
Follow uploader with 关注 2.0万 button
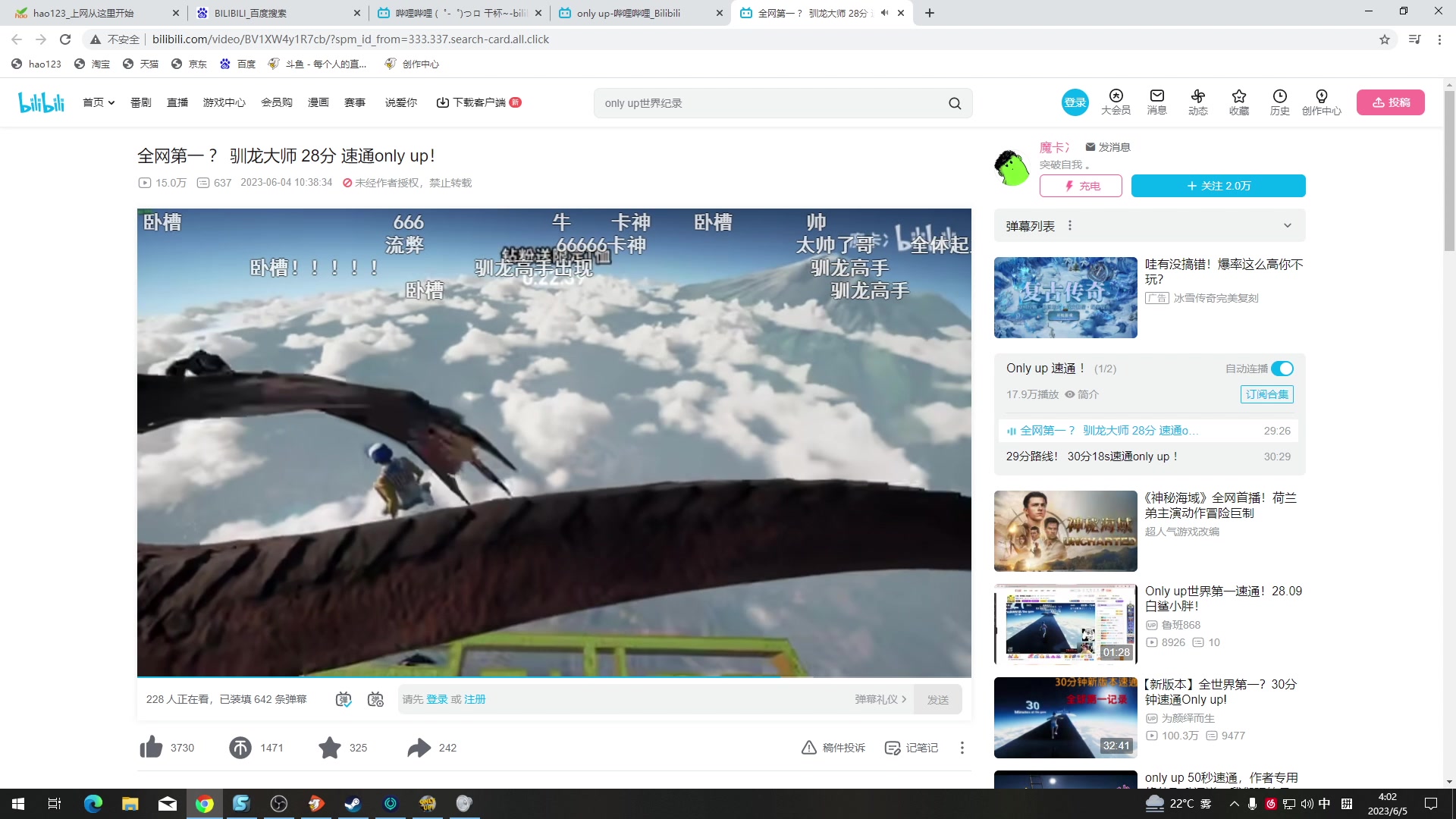coord(1218,186)
